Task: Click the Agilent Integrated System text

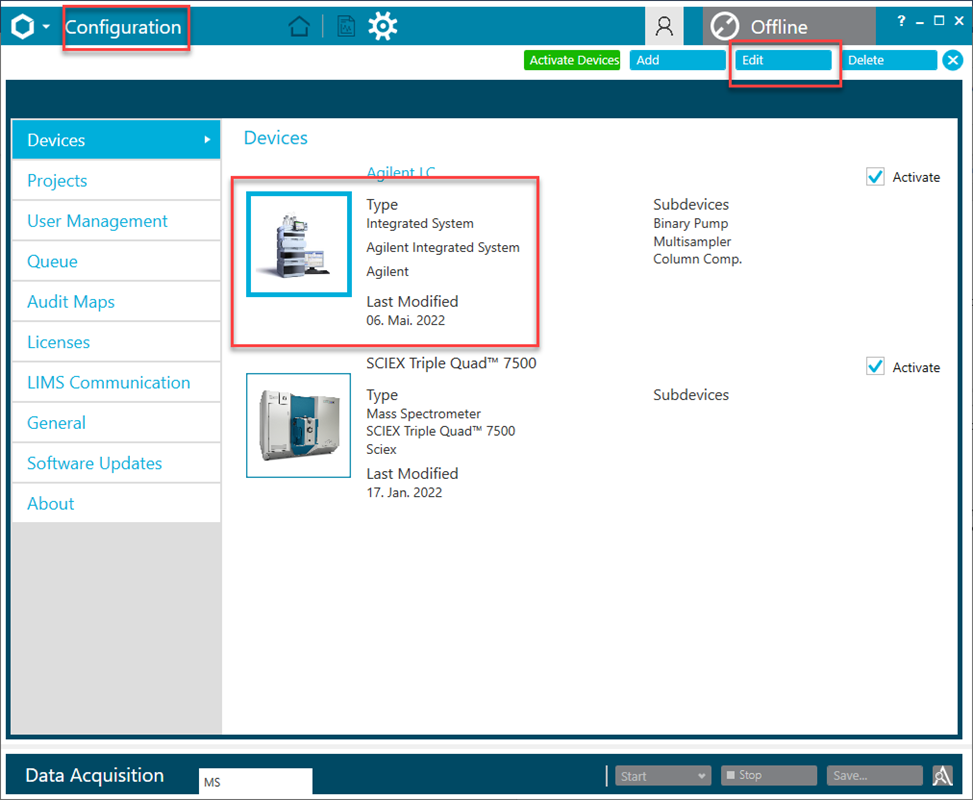Action: tap(443, 247)
